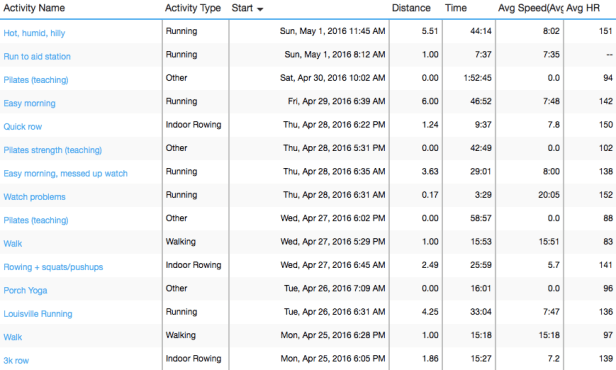This screenshot has width=616, height=370.
Task: Select the start date 'Sat, Apr 30, 2016 10:02 AM'
Action: [332, 78]
